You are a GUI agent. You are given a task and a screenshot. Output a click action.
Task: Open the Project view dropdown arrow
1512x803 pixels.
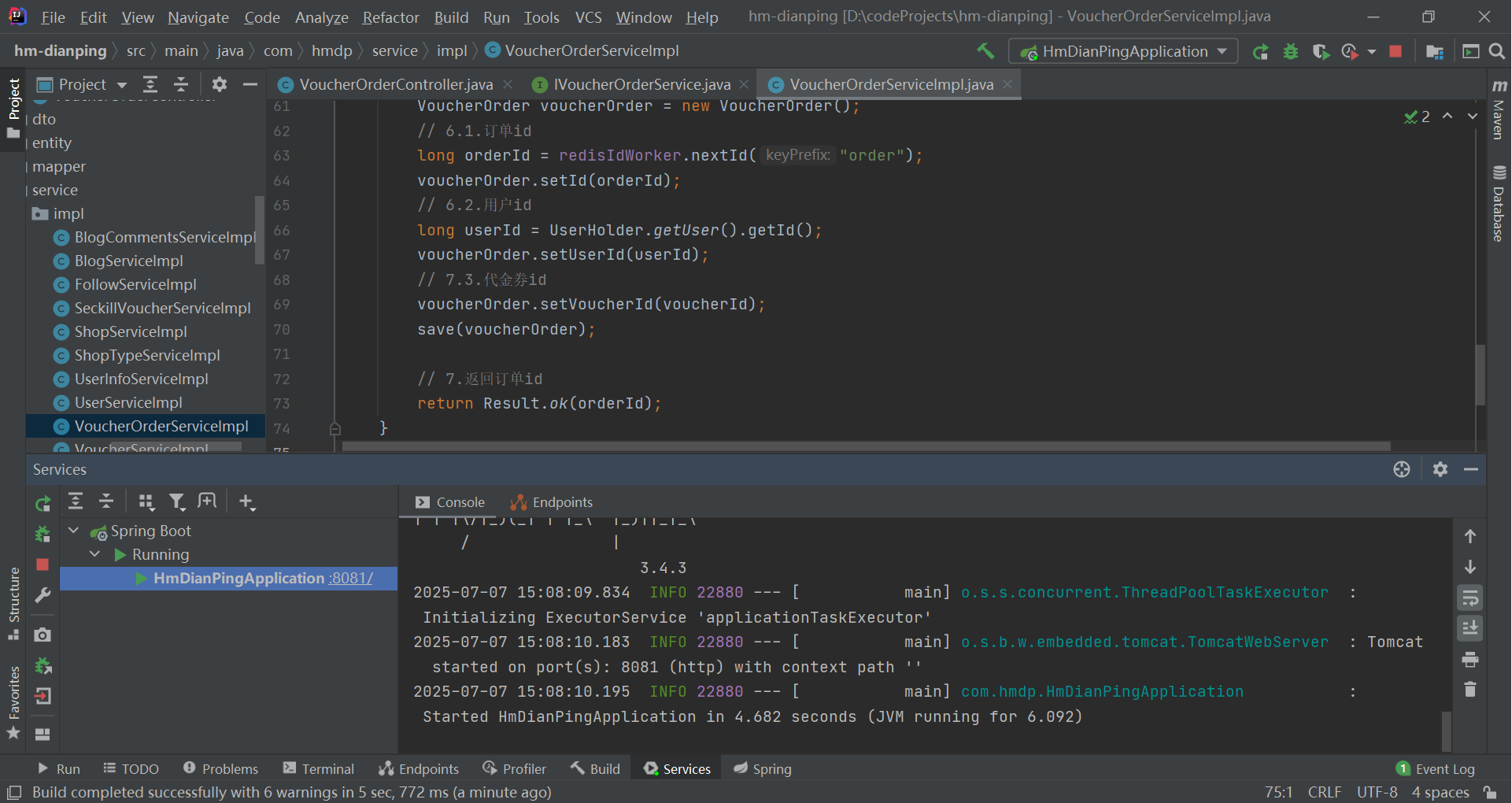pos(122,85)
